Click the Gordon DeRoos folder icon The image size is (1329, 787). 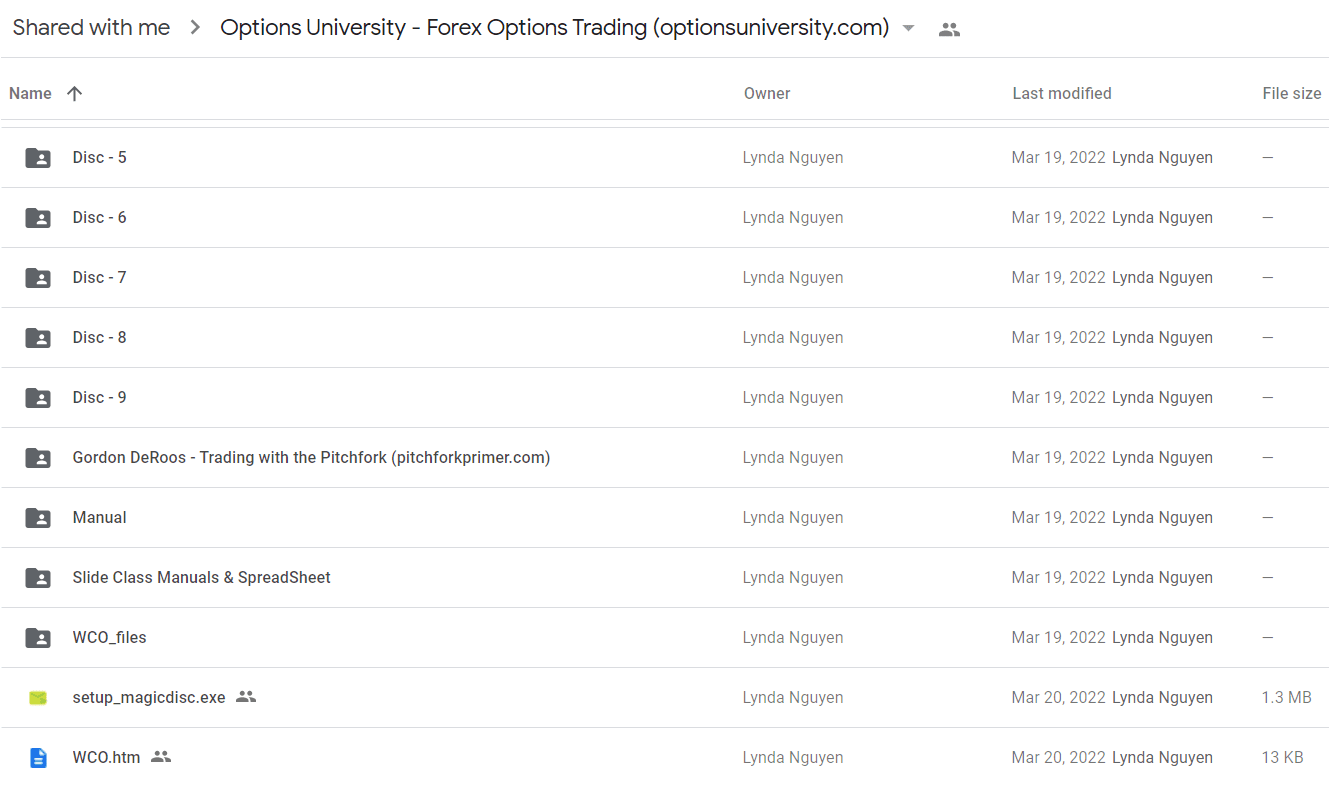[38, 457]
